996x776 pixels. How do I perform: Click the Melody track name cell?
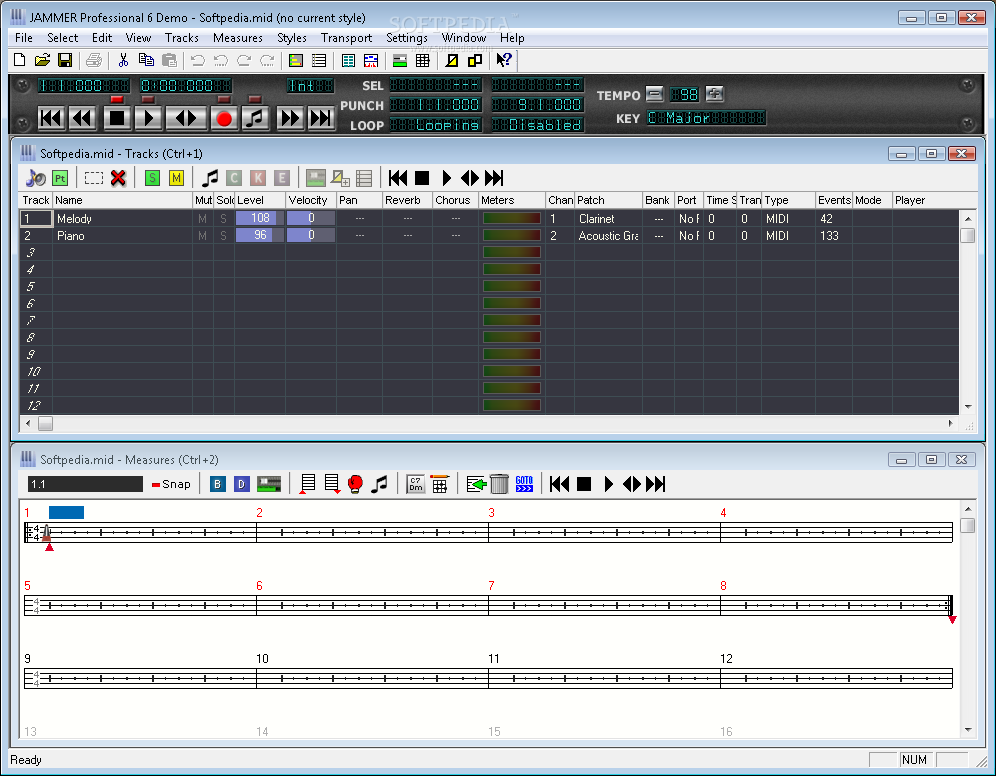(x=123, y=218)
